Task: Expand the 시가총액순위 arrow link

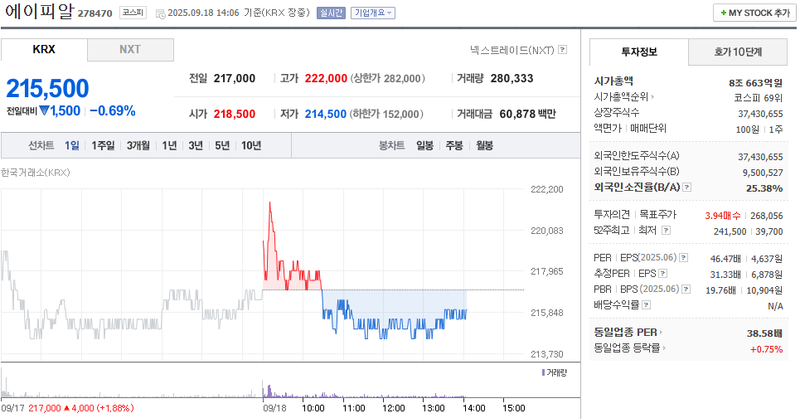Action: point(653,96)
